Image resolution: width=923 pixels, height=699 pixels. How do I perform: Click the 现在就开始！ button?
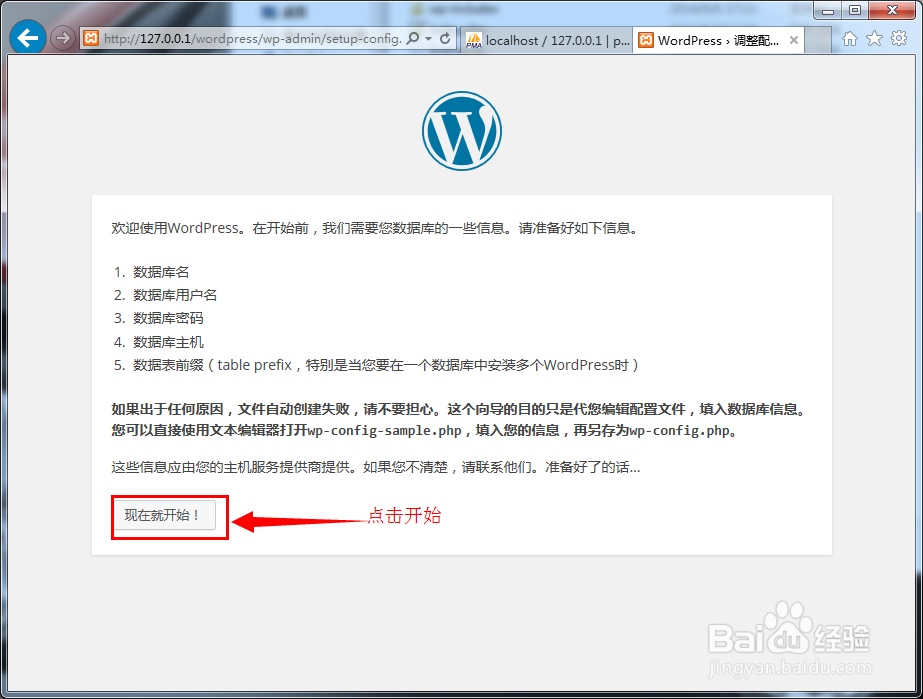(164, 515)
